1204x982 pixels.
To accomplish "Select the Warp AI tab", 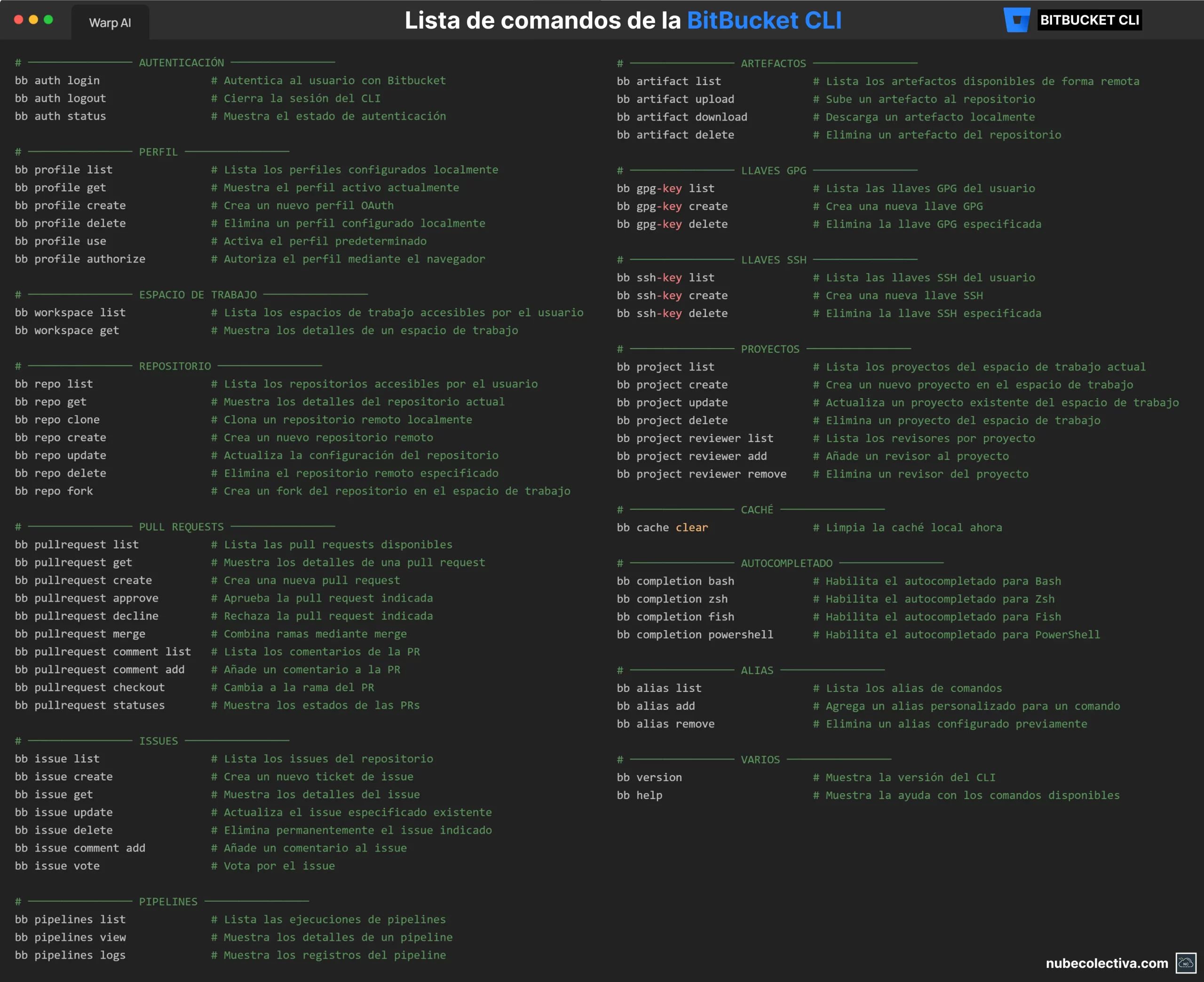I will tap(110, 23).
